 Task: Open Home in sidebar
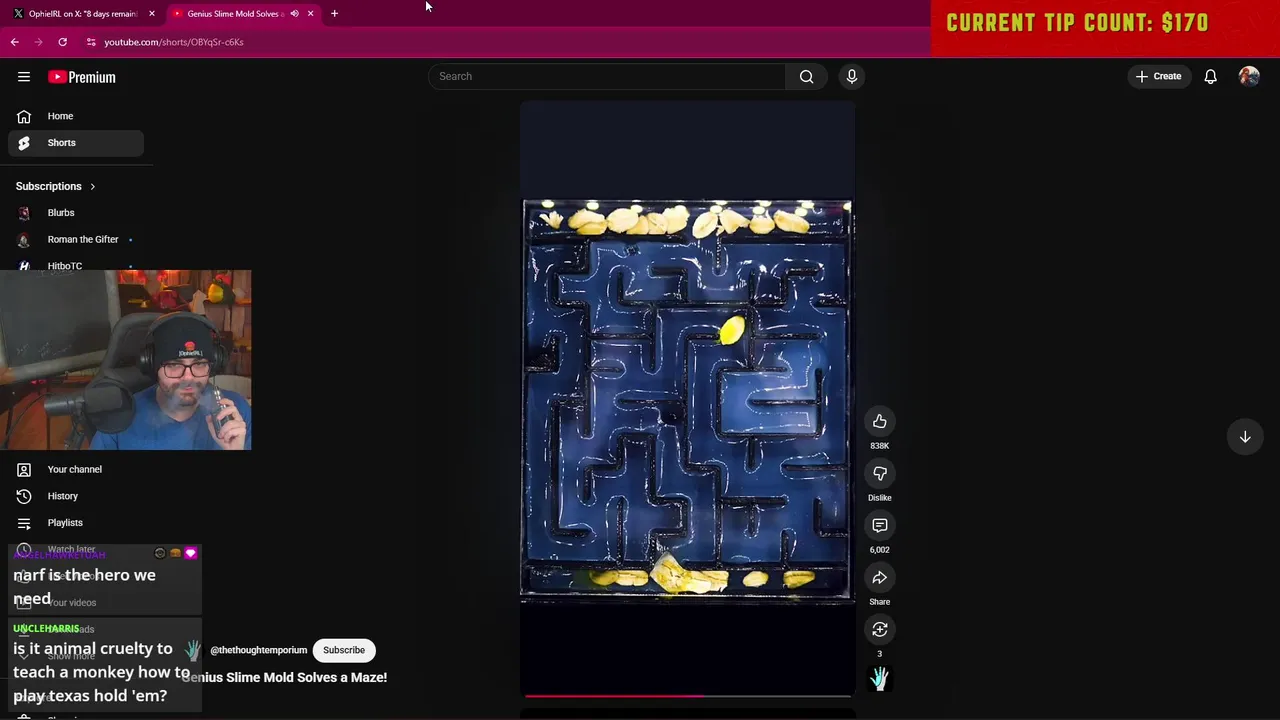(x=76, y=116)
